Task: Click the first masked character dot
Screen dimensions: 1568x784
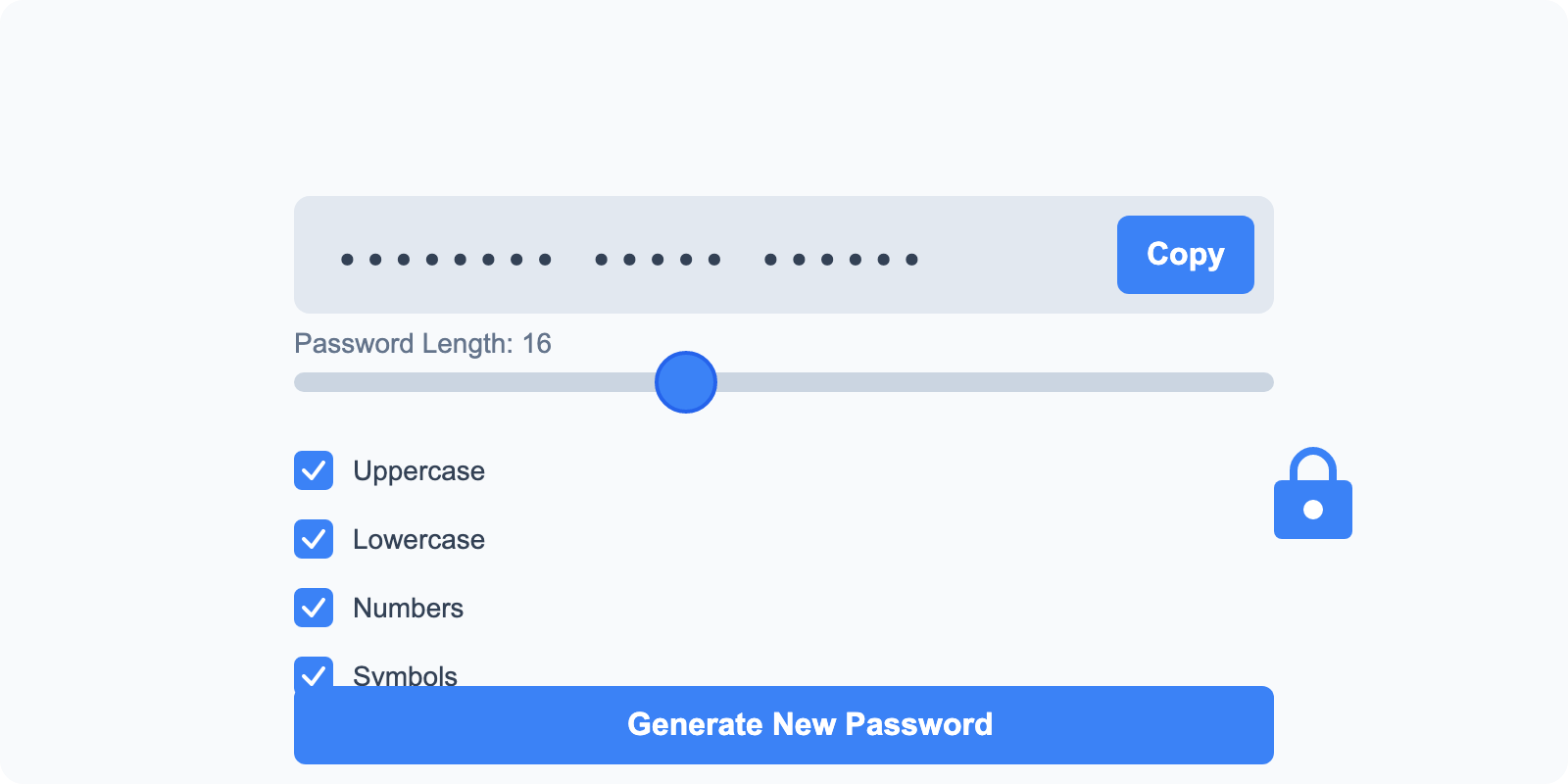Action: (x=345, y=258)
